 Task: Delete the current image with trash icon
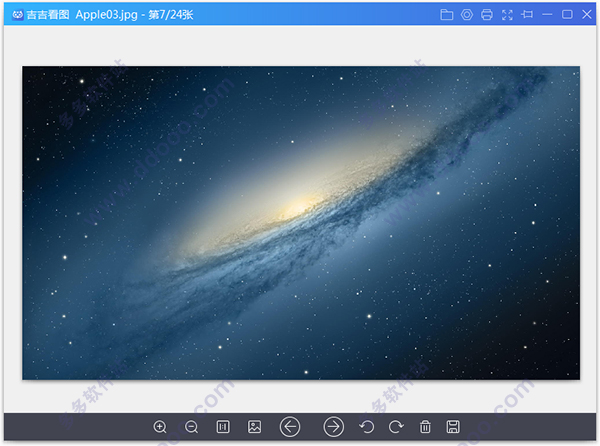pyautogui.click(x=425, y=426)
